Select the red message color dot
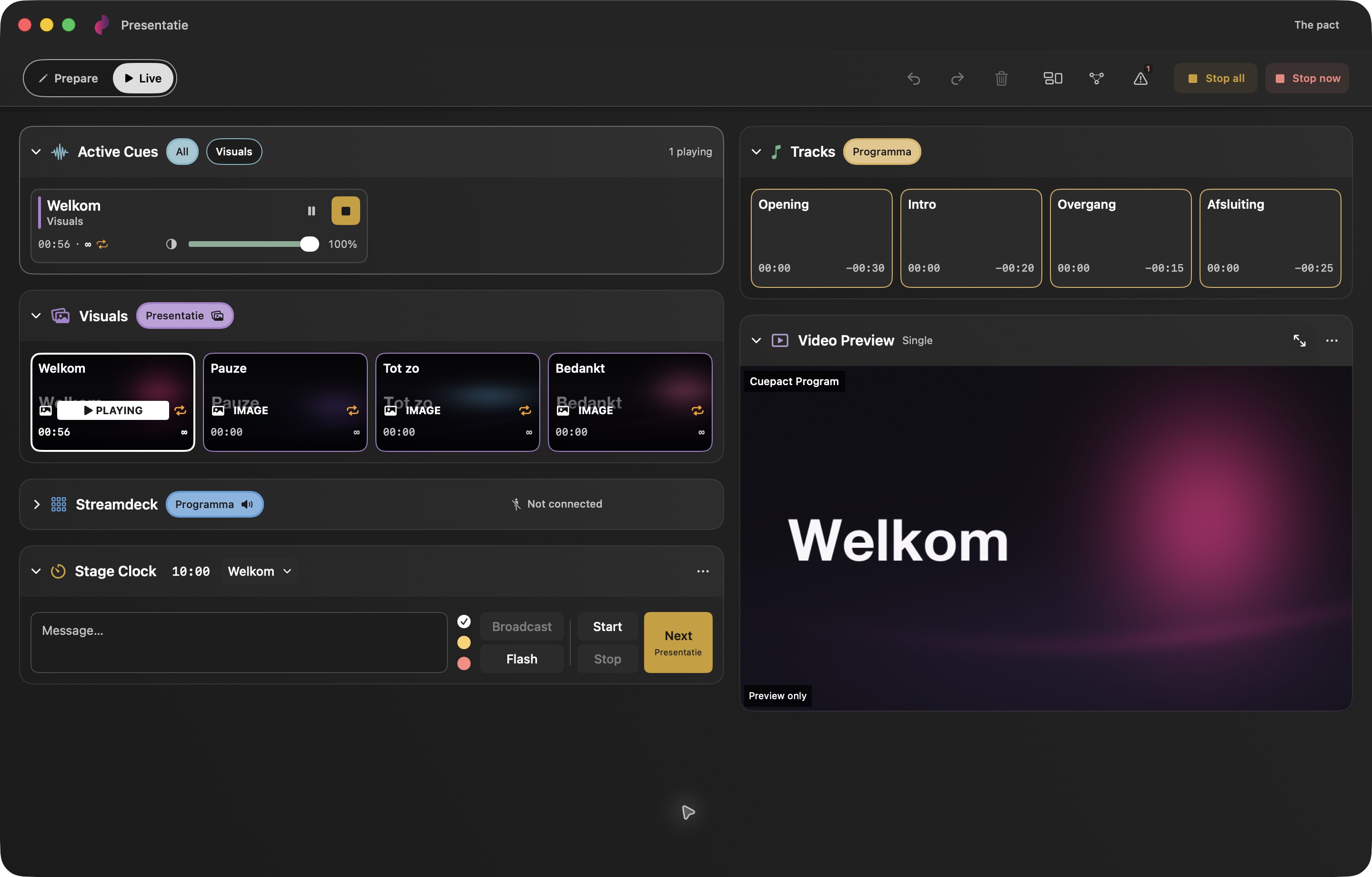 [x=464, y=663]
